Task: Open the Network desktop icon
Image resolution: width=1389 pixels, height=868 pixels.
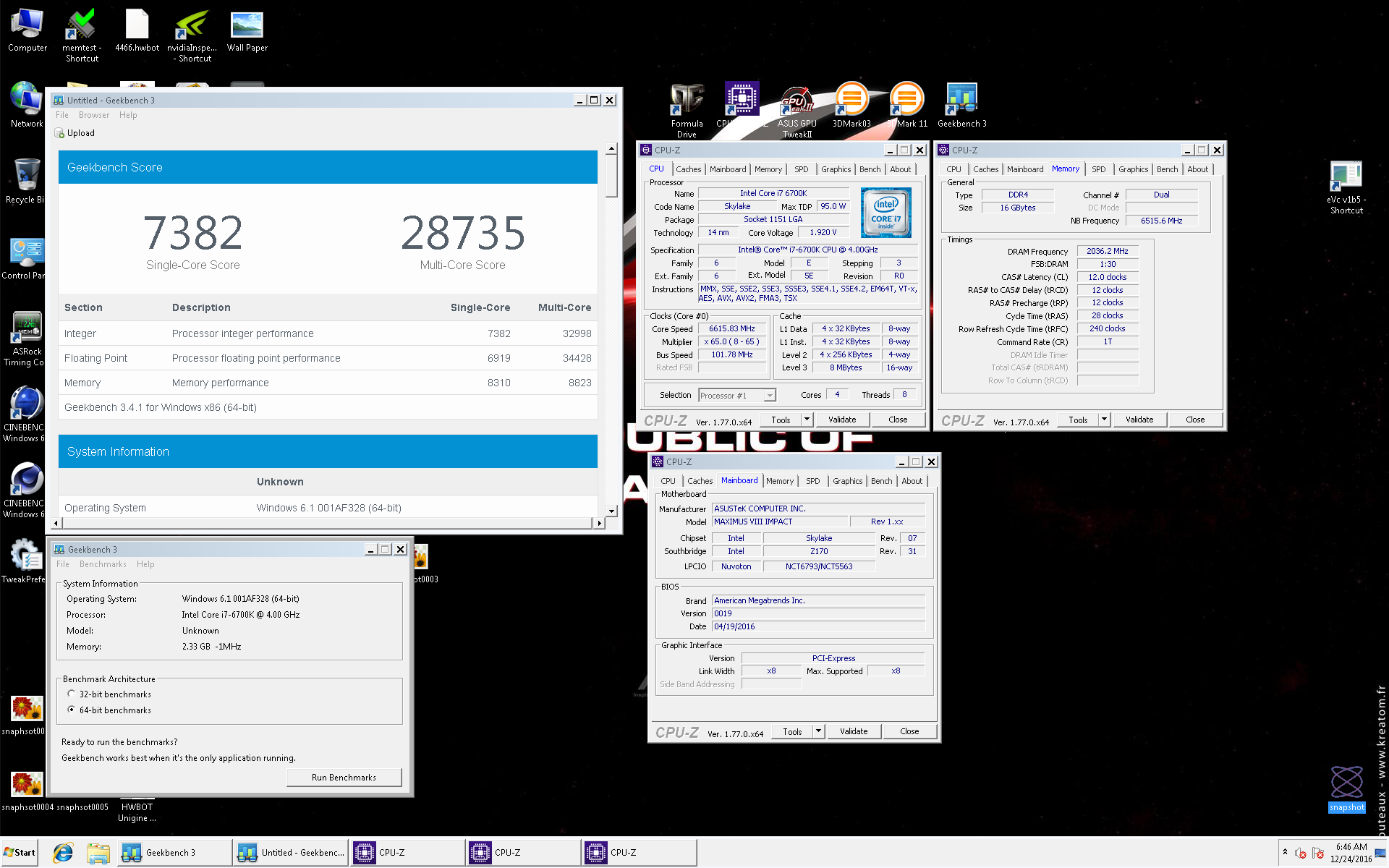Action: tap(27, 105)
